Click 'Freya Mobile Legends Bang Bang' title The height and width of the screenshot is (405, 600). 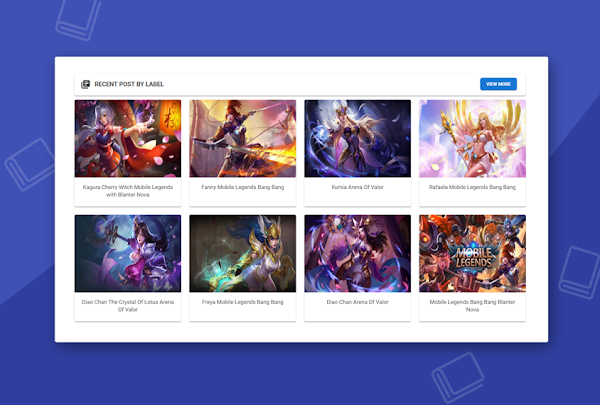tap(243, 302)
